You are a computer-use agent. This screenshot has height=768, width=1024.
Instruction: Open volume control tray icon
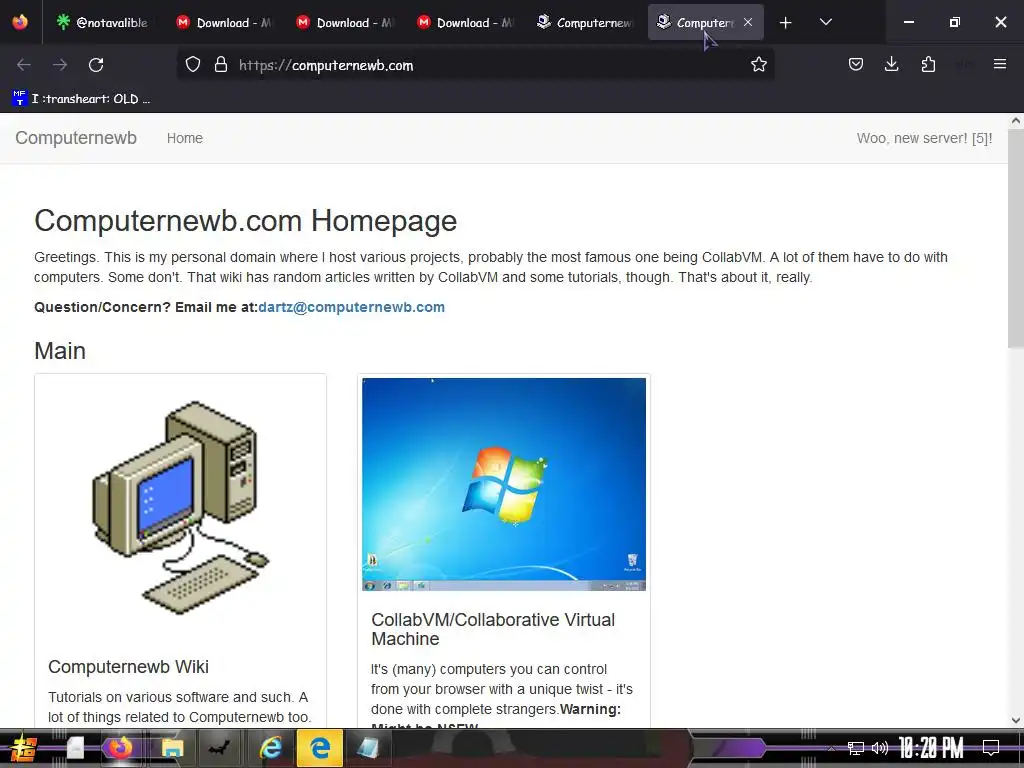click(x=880, y=748)
